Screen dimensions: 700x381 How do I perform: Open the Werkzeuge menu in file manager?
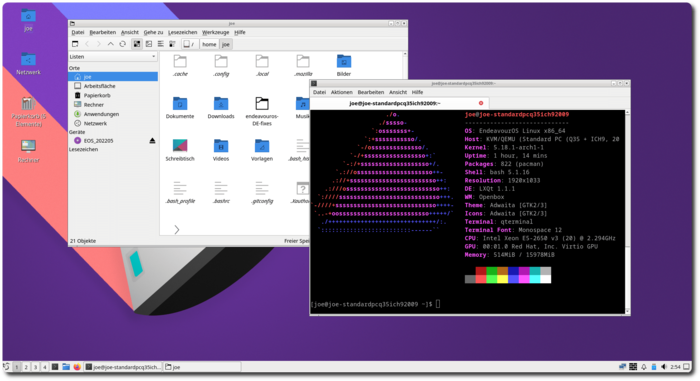coord(215,33)
